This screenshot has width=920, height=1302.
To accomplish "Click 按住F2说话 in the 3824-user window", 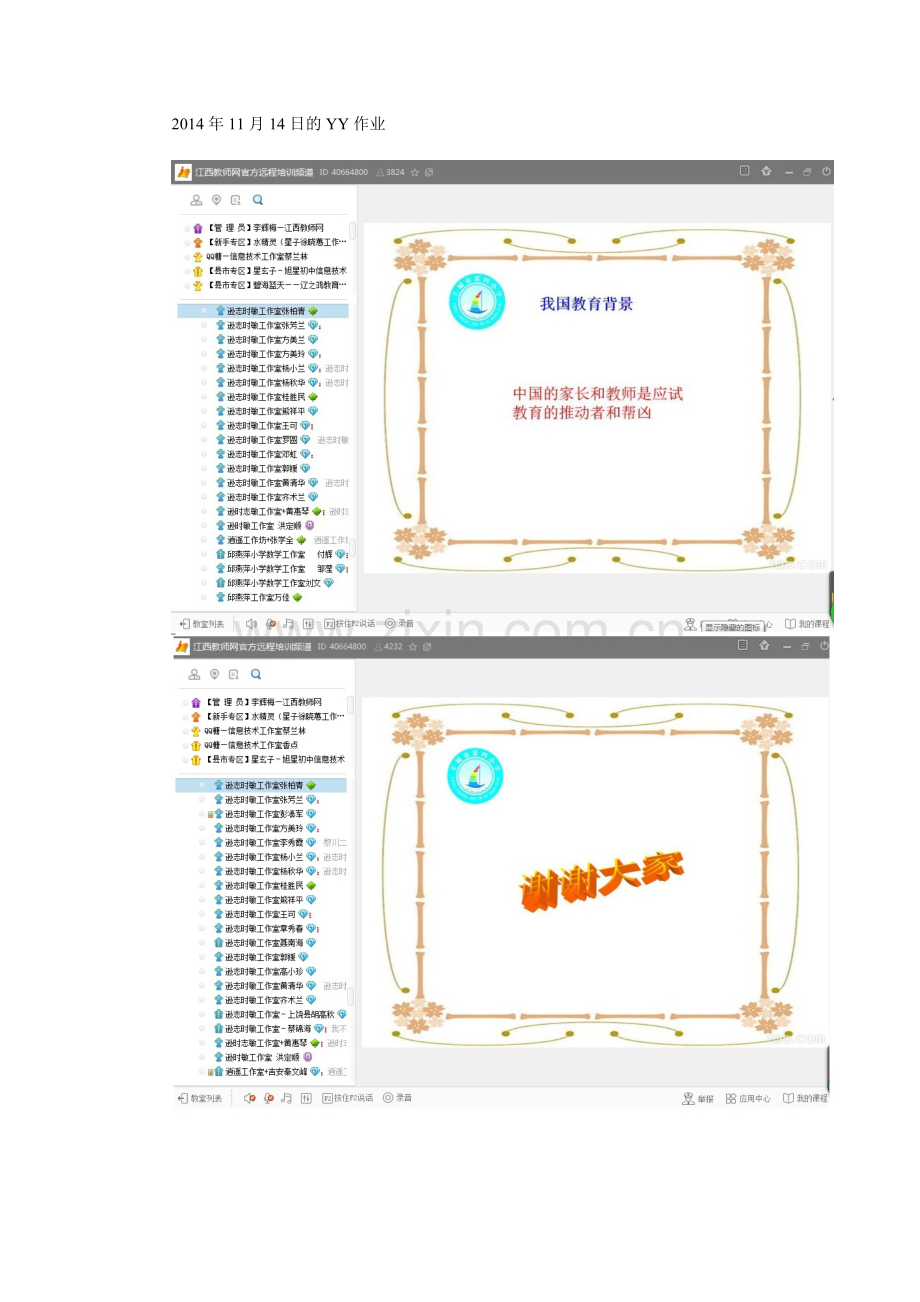I will coord(348,623).
